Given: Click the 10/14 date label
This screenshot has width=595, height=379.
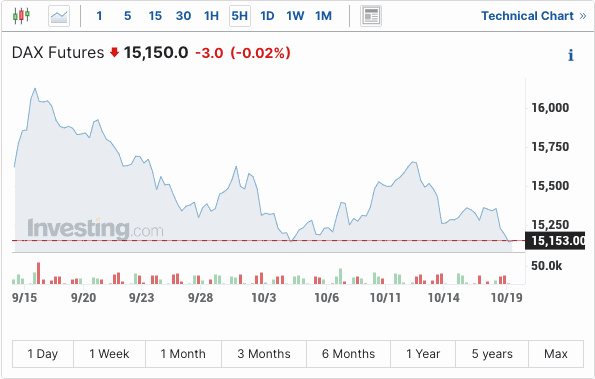Looking at the screenshot, I should [444, 297].
